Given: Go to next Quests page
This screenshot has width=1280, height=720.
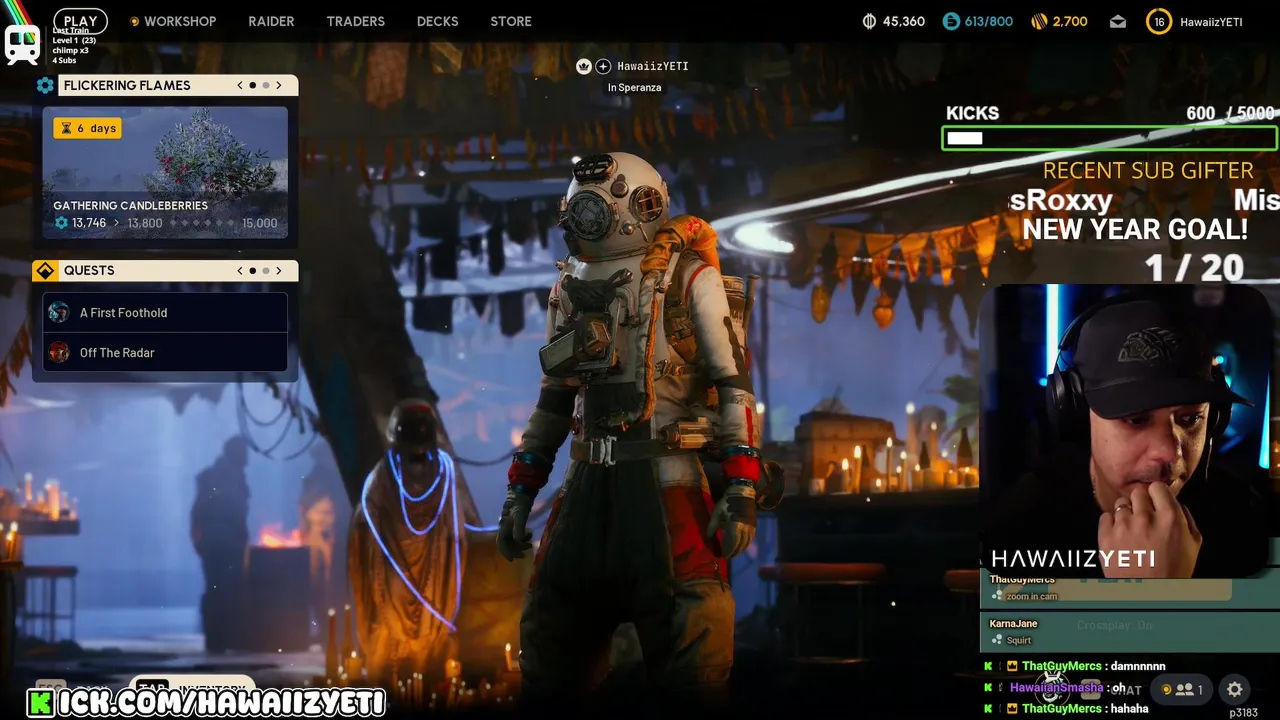Looking at the screenshot, I should [279, 270].
